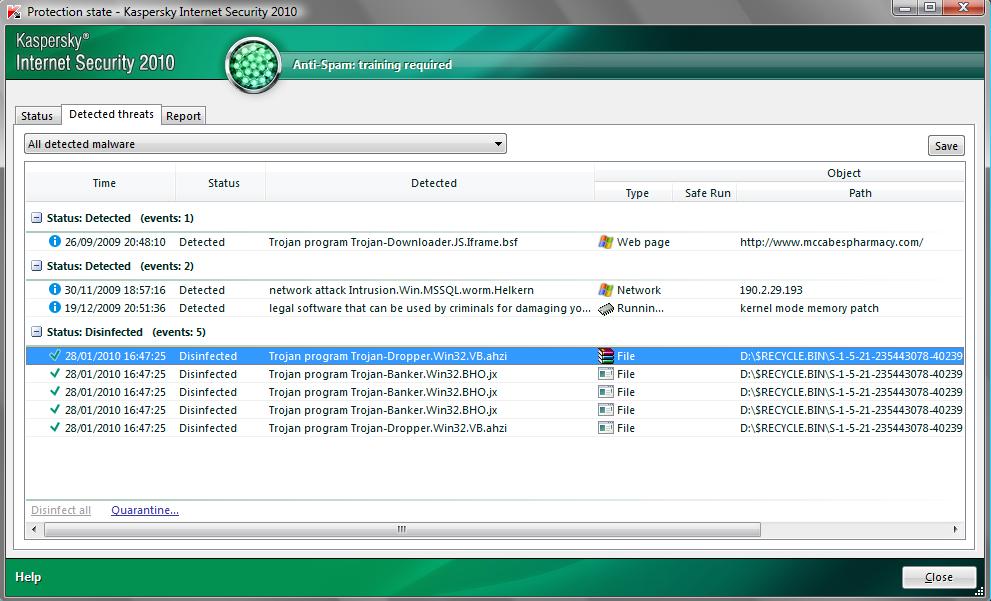Click the green checkmark on last disinfected row
Image resolution: width=991 pixels, height=601 pixels.
(55, 428)
